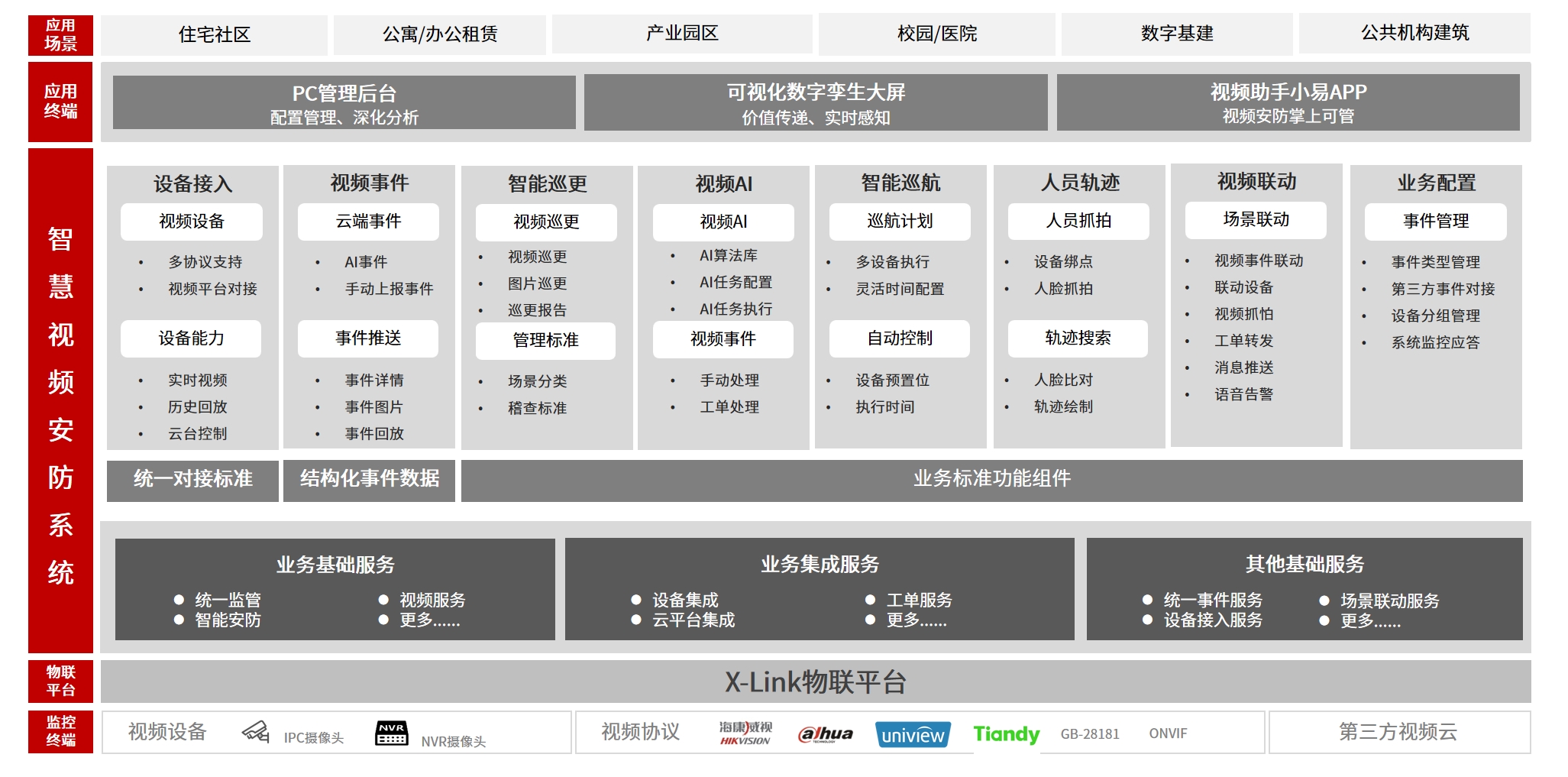
Task: Click the IPC camera icon
Action: (256, 732)
